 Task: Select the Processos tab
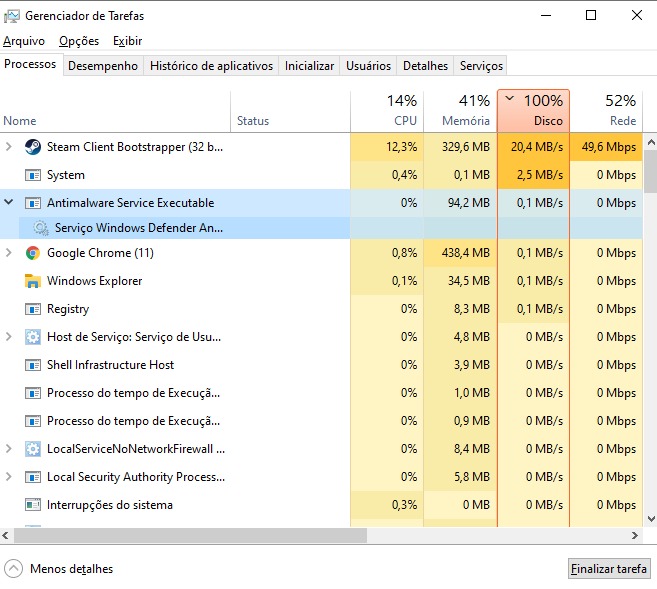(30, 64)
